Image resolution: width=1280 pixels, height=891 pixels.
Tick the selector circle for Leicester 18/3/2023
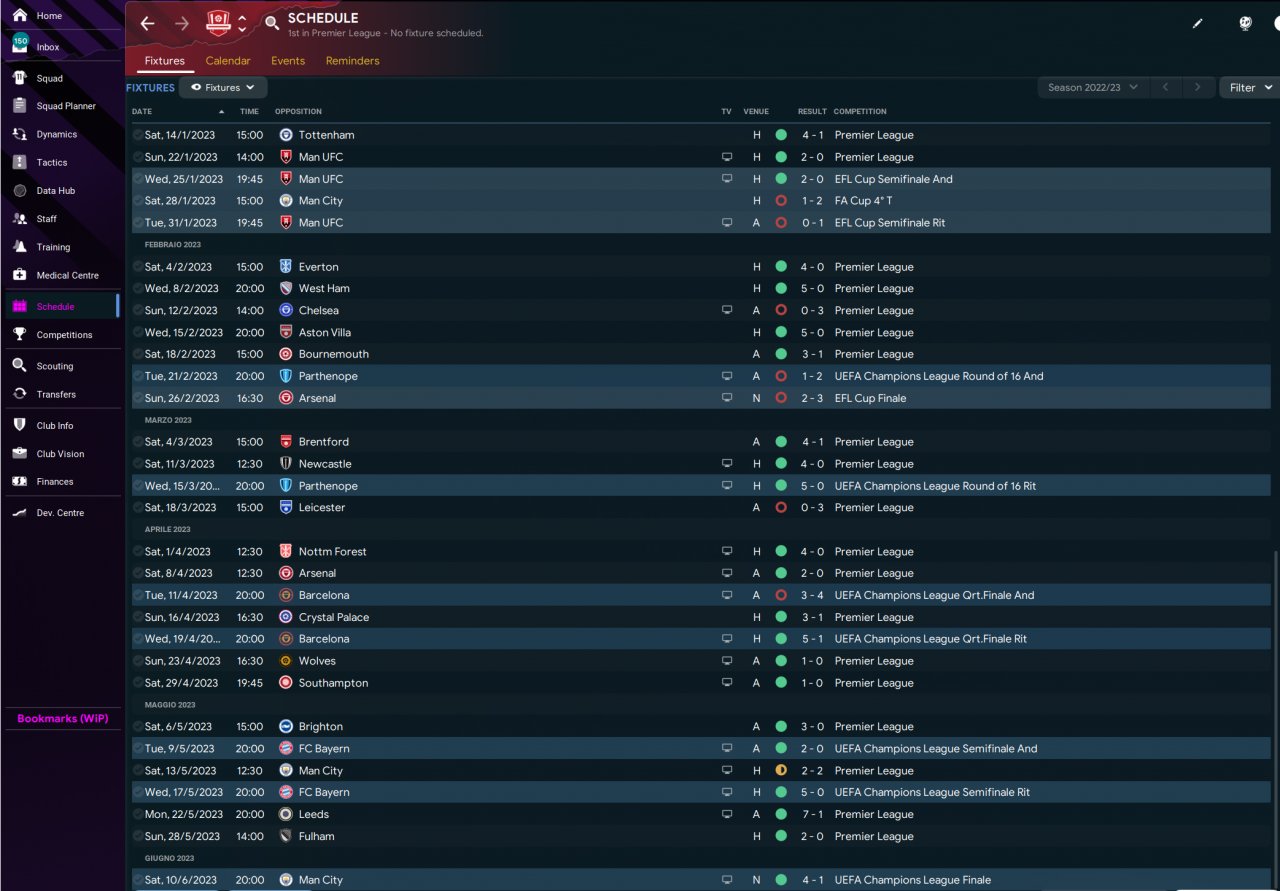[138, 507]
